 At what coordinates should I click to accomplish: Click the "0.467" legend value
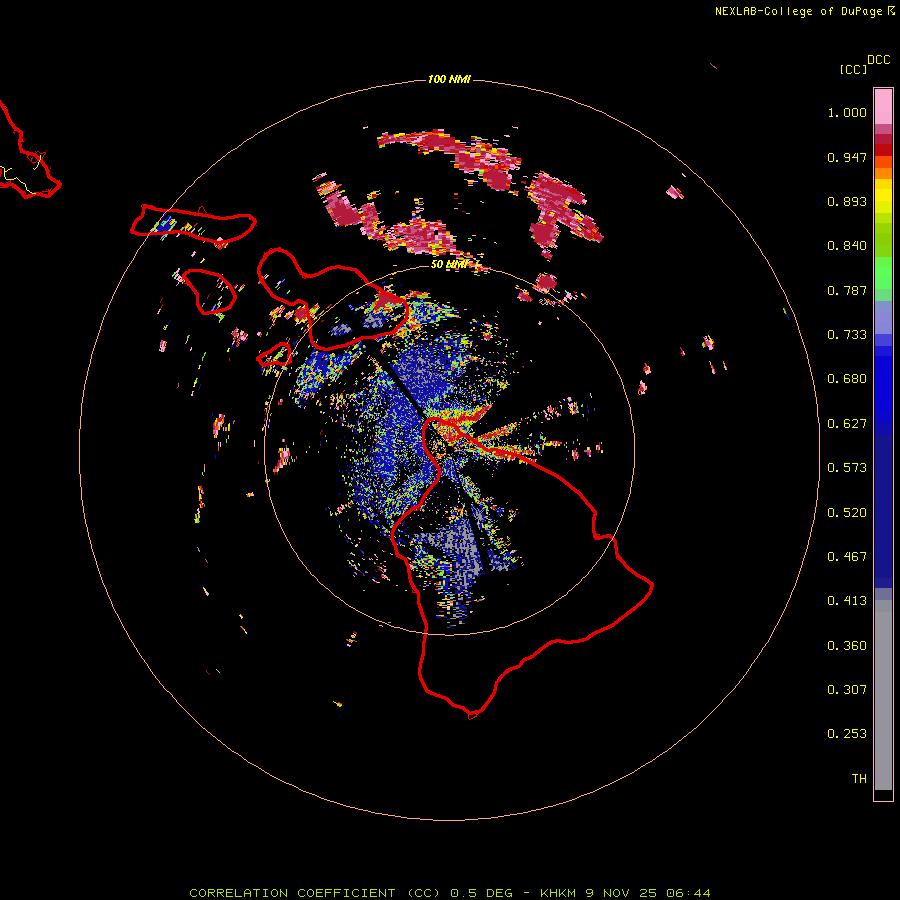pos(847,557)
